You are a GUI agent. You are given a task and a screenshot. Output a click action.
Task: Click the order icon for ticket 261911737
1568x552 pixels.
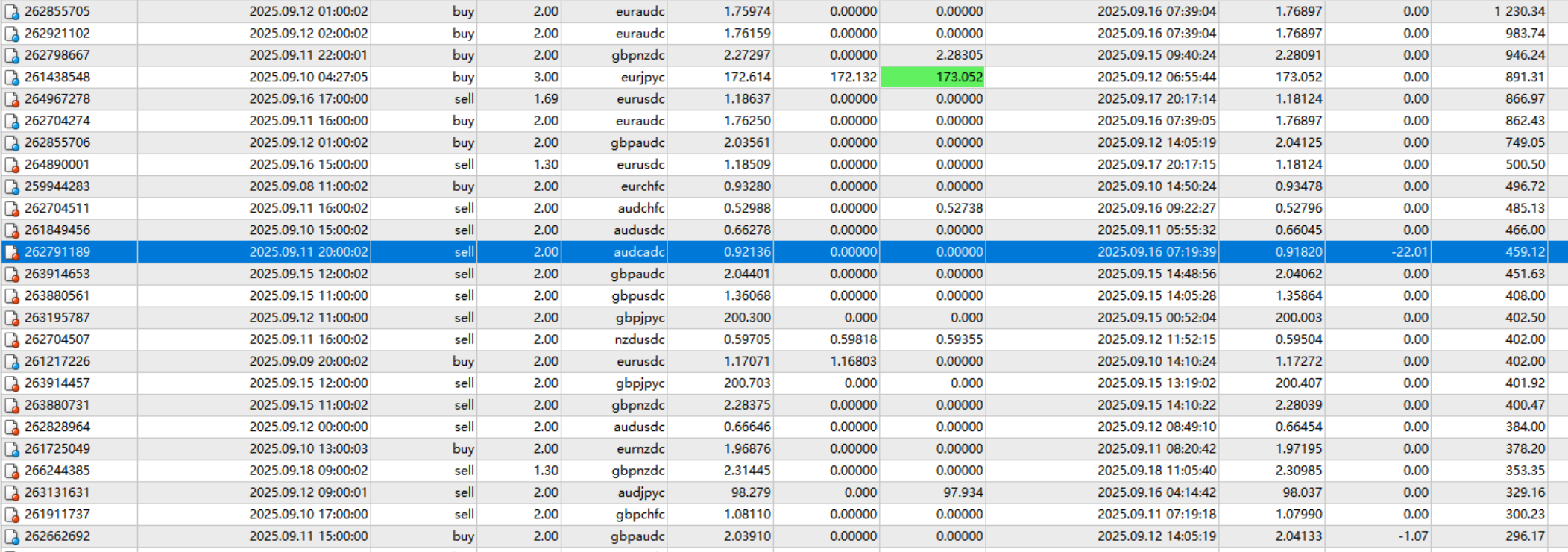click(12, 515)
